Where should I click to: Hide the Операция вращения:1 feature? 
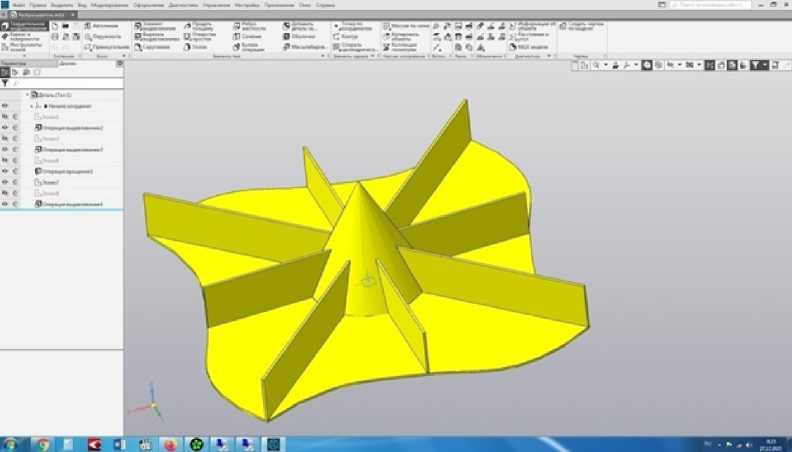click(x=5, y=172)
